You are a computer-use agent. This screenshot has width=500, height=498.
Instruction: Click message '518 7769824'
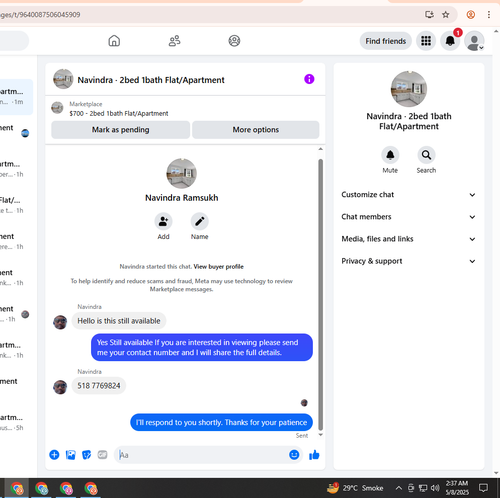click(x=99, y=386)
